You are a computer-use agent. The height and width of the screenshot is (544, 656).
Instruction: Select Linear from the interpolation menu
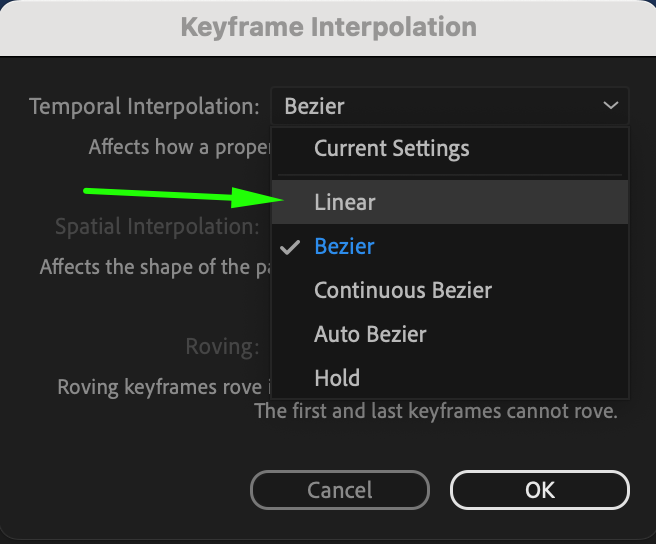coord(345,202)
